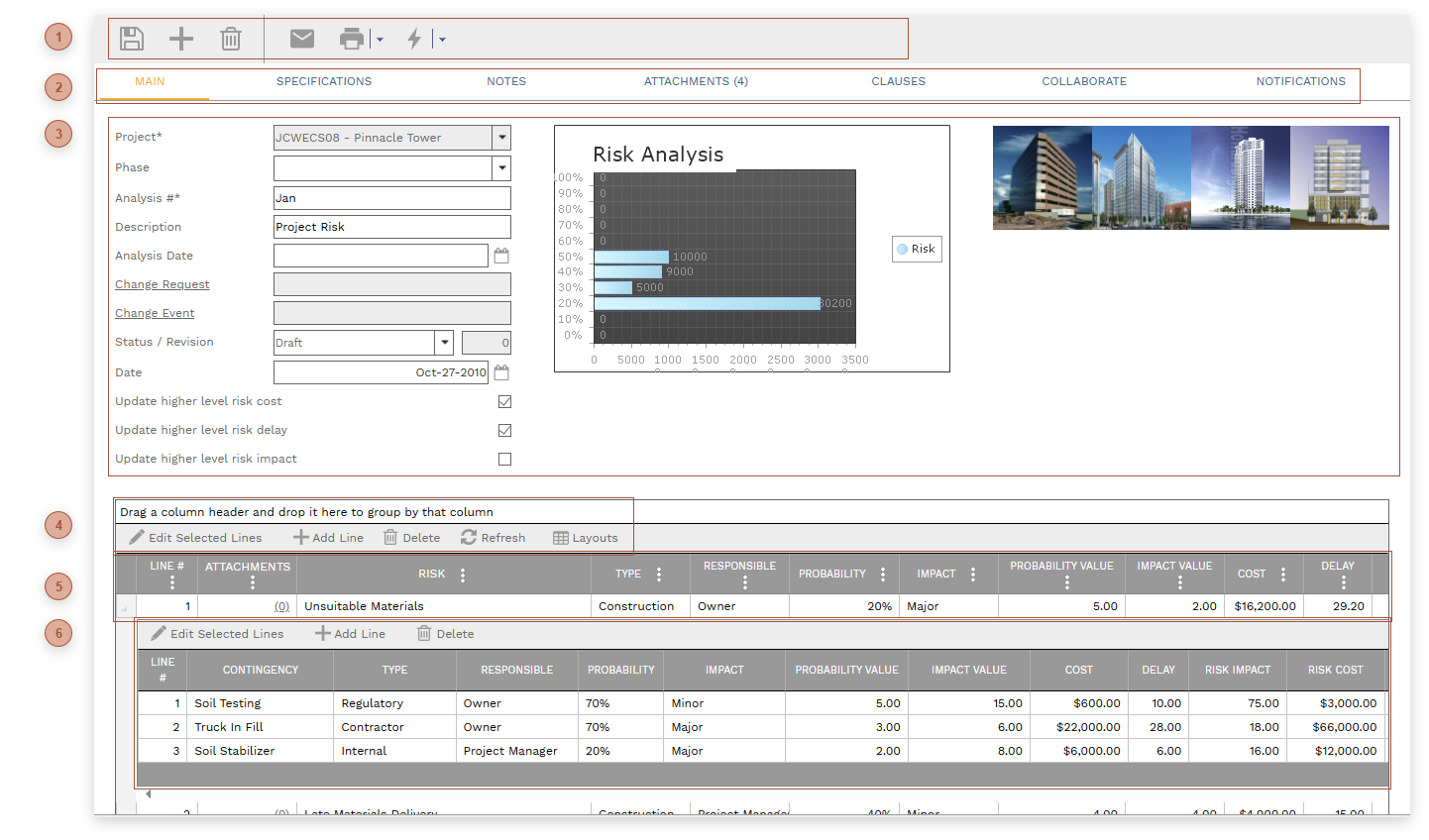Click the first building thumbnail image
This screenshot has width=1429, height=840.
click(1042, 178)
